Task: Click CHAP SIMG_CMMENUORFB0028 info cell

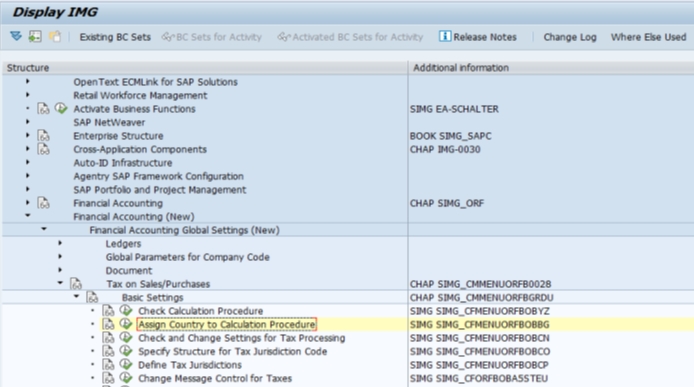Action: [x=480, y=284]
